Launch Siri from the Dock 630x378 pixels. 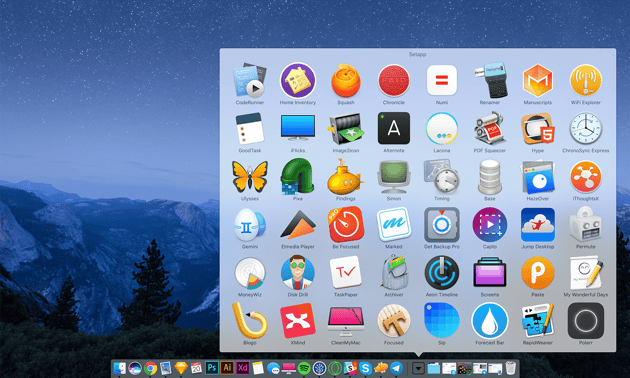point(135,368)
